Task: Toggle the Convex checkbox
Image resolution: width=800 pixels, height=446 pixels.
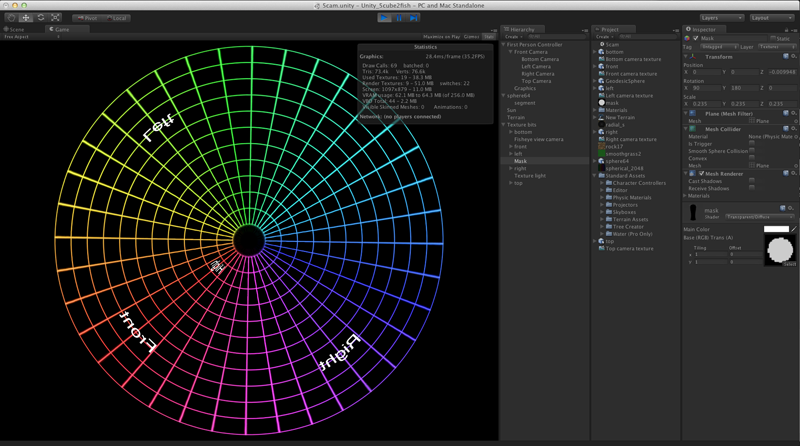Action: [x=752, y=158]
